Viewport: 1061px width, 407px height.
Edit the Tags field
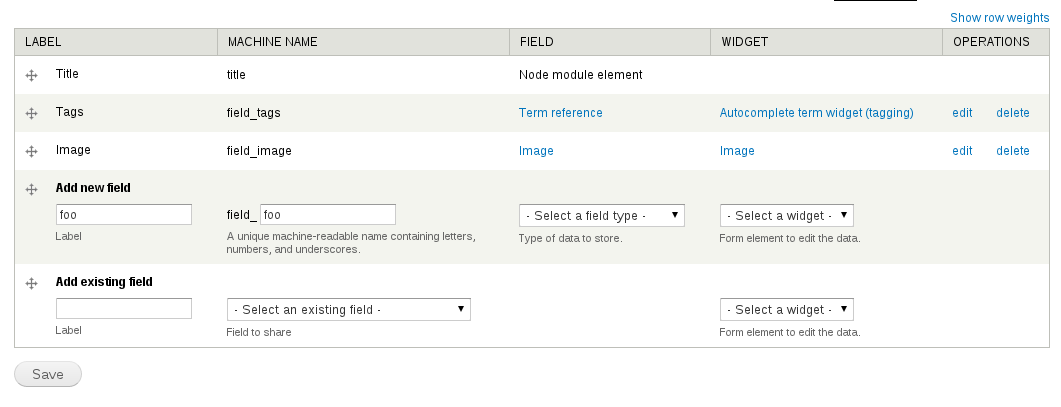[x=962, y=113]
